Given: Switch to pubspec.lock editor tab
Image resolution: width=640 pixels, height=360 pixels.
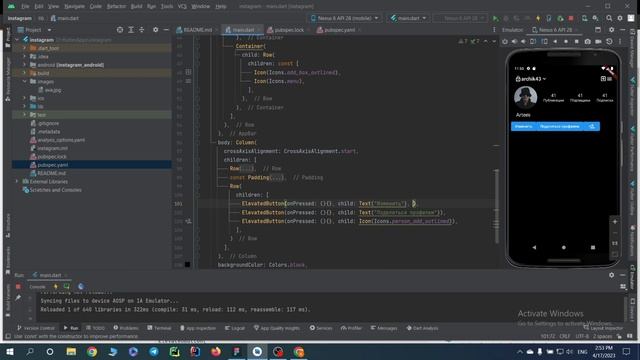Looking at the screenshot, I should pyautogui.click(x=286, y=30).
